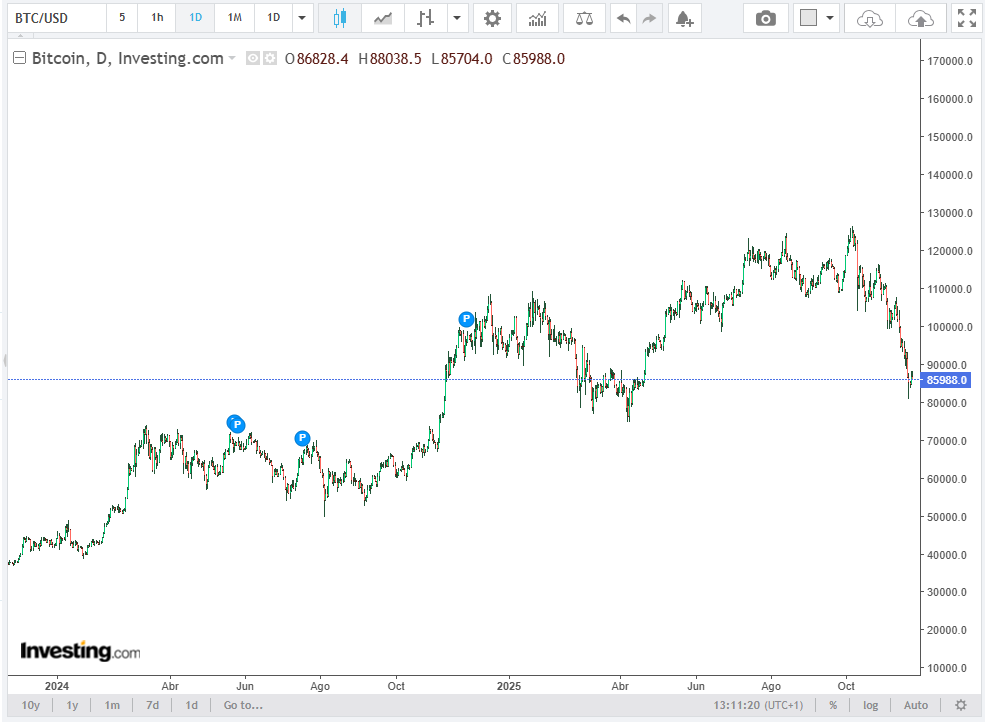Click Go to... in the bottom bar
The width and height of the screenshot is (985, 722).
coord(242,705)
